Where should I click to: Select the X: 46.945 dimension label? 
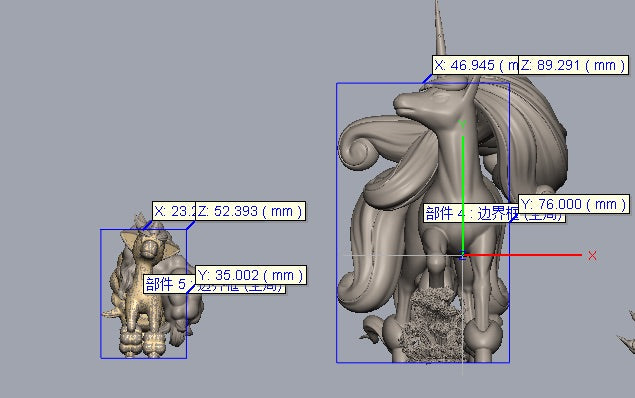pos(475,65)
